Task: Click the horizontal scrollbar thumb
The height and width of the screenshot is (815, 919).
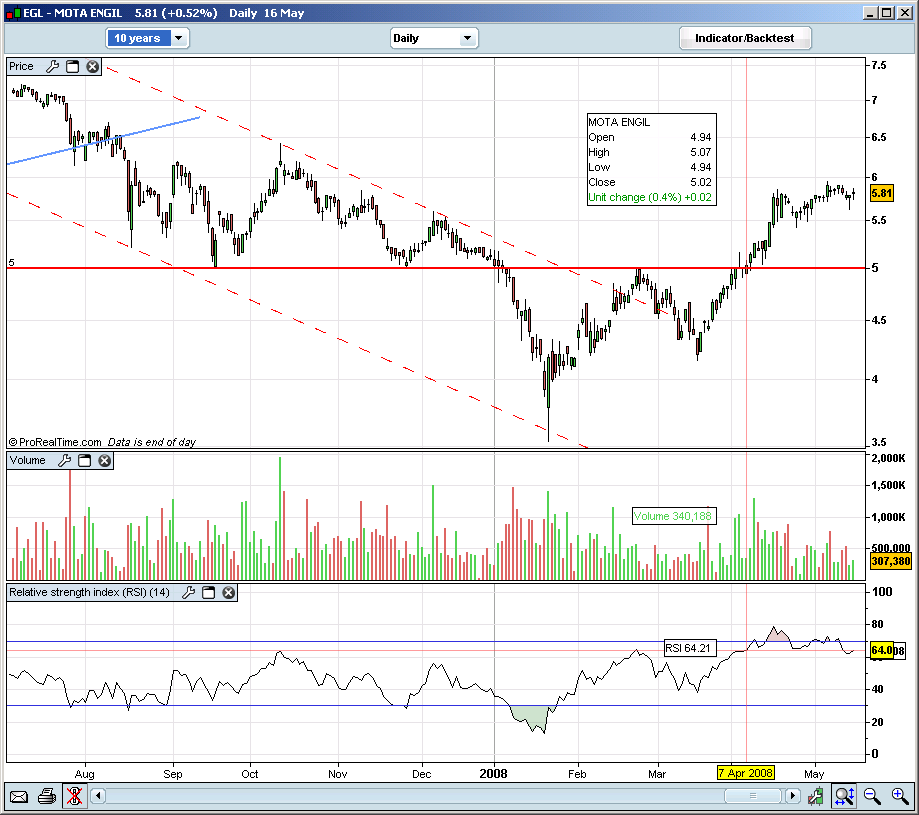Action: (x=753, y=795)
